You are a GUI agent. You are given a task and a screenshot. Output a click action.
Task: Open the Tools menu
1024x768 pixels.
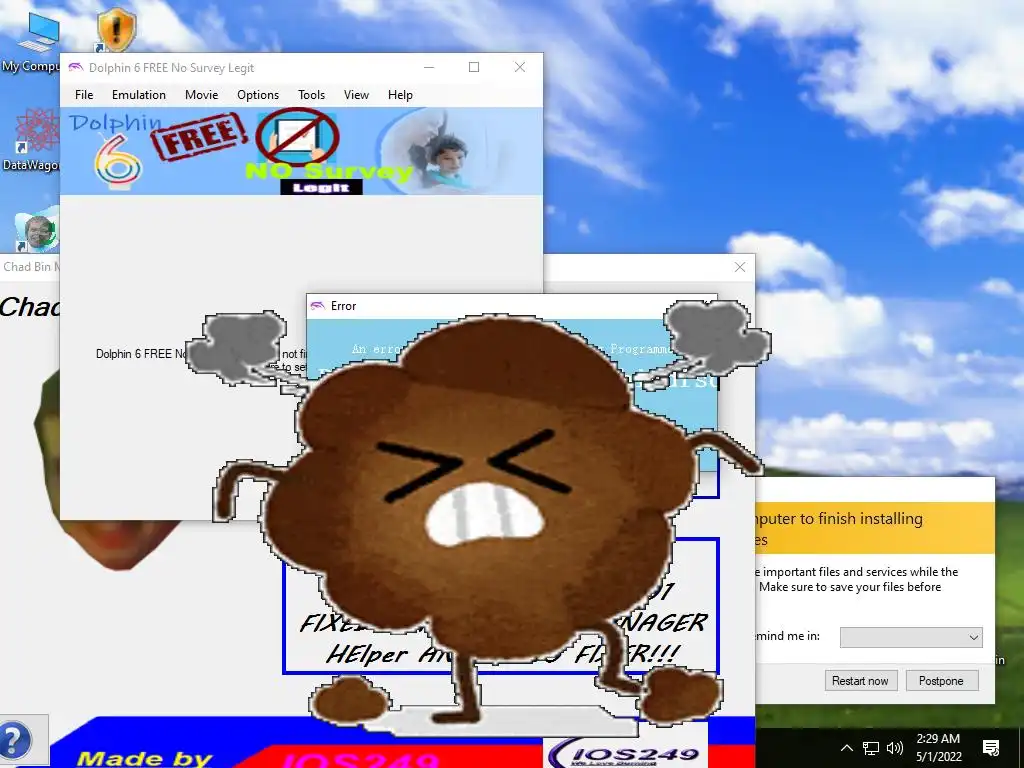[x=312, y=95]
